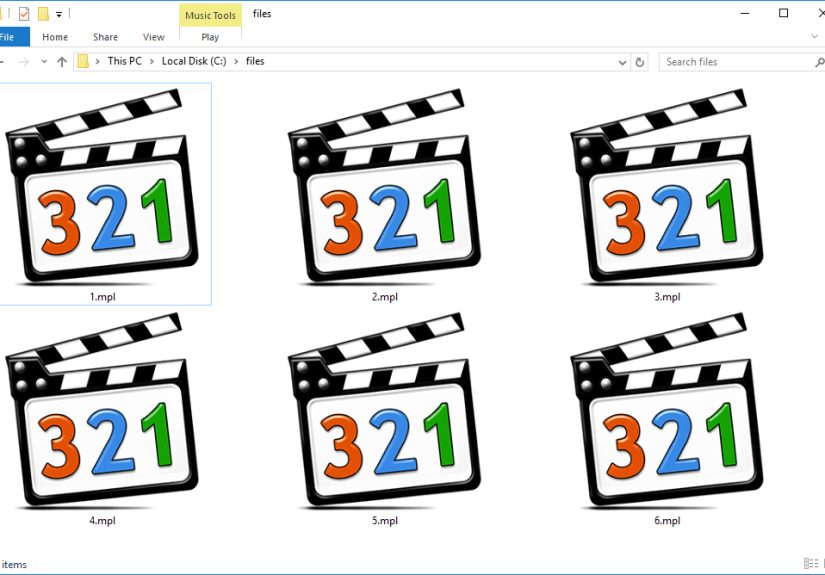
Task: Click the 2.mpl file name label
Action: pos(385,297)
